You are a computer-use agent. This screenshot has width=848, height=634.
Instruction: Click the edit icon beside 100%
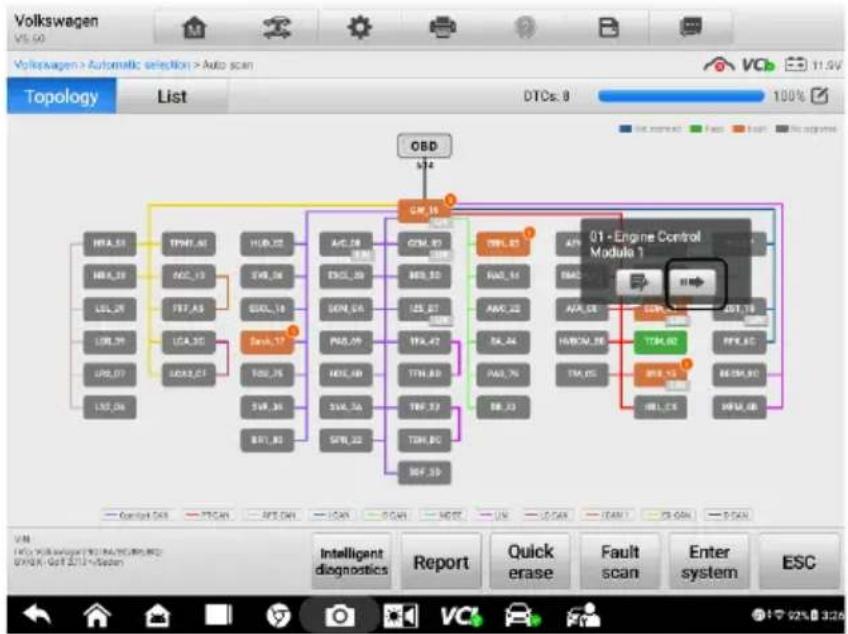(820, 96)
